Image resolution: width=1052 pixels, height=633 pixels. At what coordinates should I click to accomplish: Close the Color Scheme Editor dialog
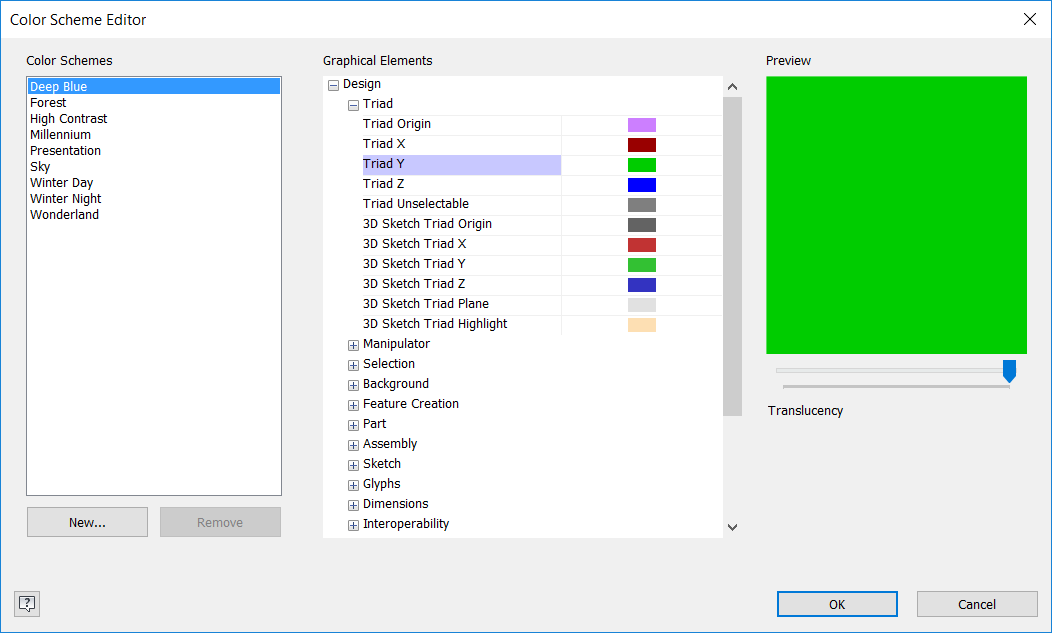tap(1030, 19)
